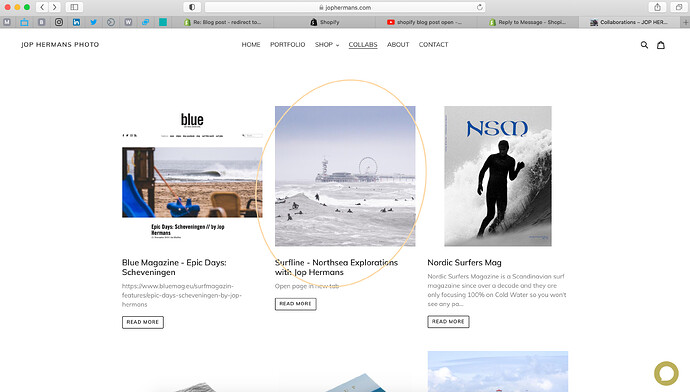Open 'Surfline - Northsea Explorations' title link

click(x=336, y=267)
